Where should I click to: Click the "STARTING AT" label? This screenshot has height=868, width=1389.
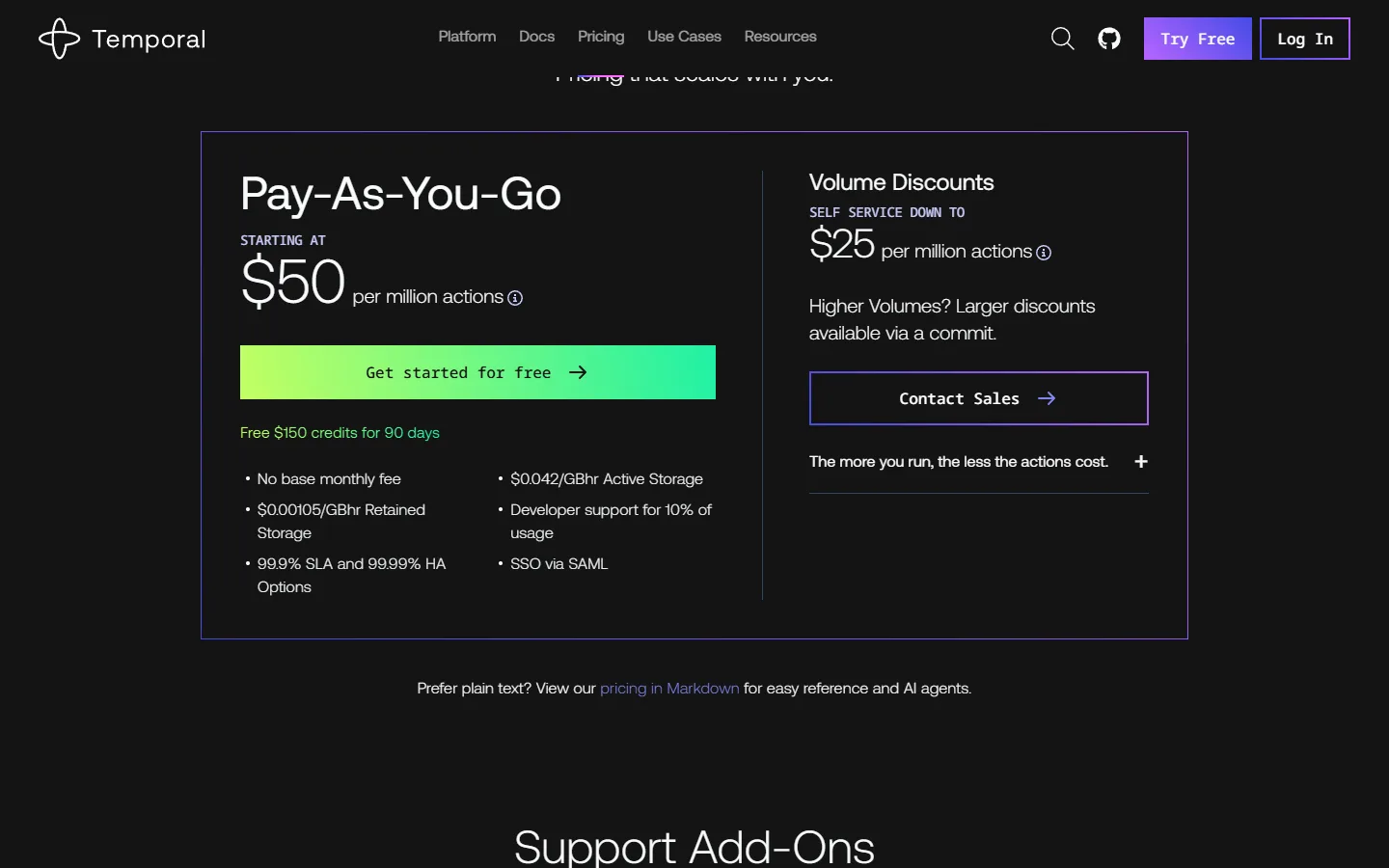283,240
